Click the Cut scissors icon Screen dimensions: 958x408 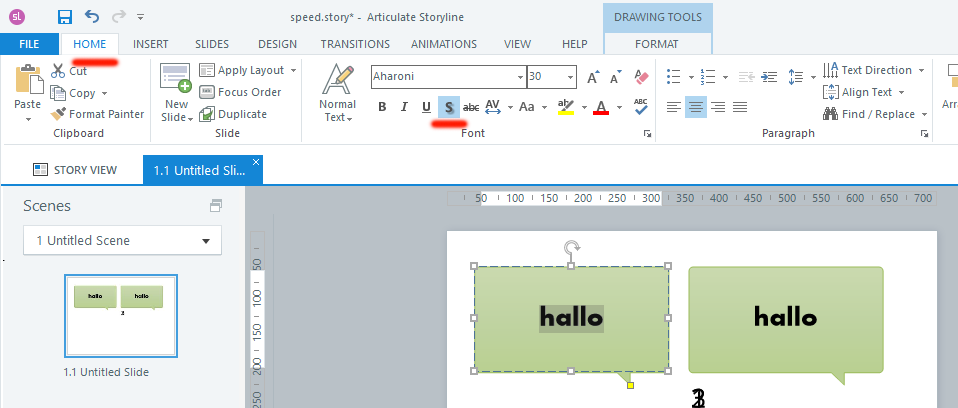point(58,71)
